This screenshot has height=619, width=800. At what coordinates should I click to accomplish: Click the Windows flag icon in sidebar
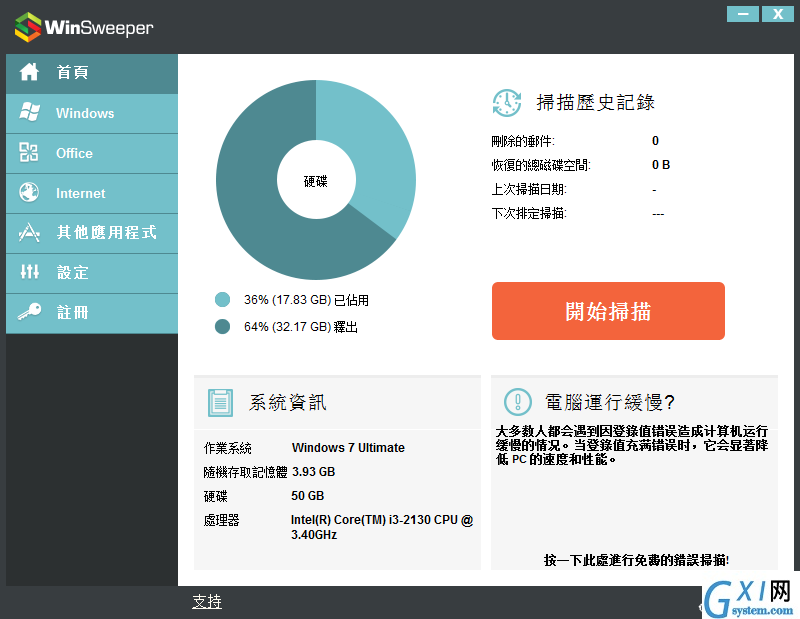[29, 112]
